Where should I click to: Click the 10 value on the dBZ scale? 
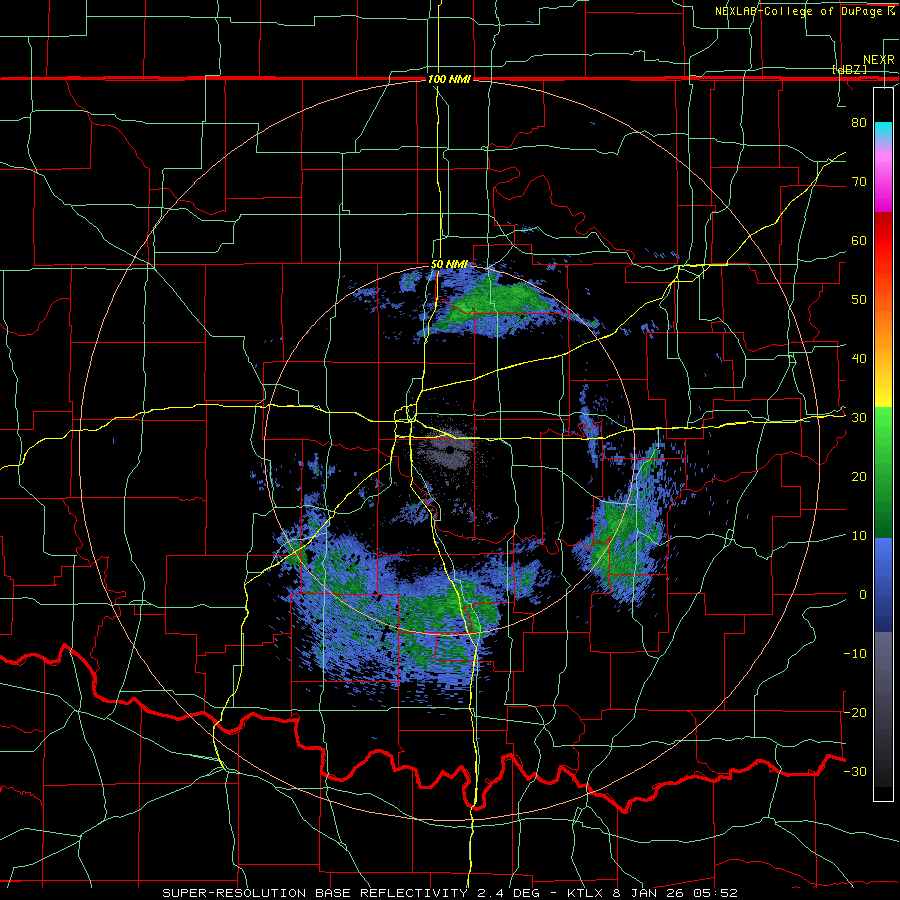[x=859, y=536]
